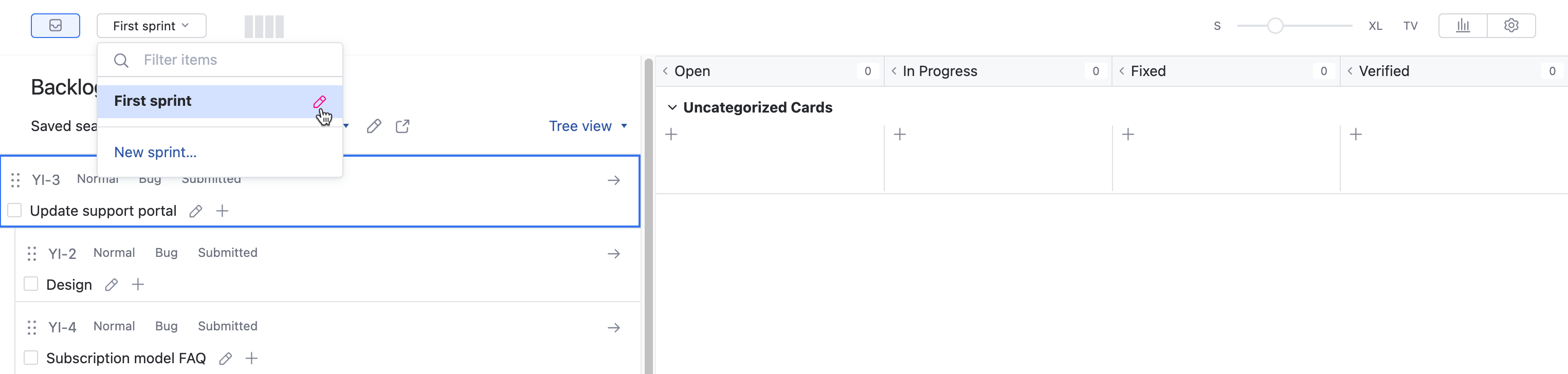Viewport: 1568px width, 374px height.
Task: Tick the Design issue checkbox
Action: [31, 284]
